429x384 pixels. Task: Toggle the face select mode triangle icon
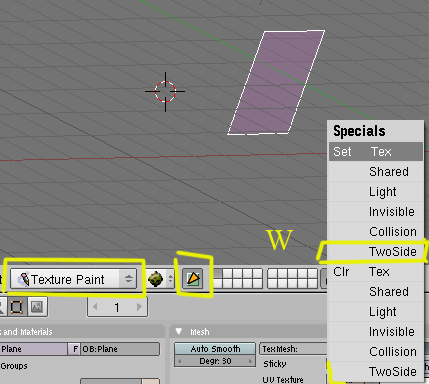tap(193, 279)
